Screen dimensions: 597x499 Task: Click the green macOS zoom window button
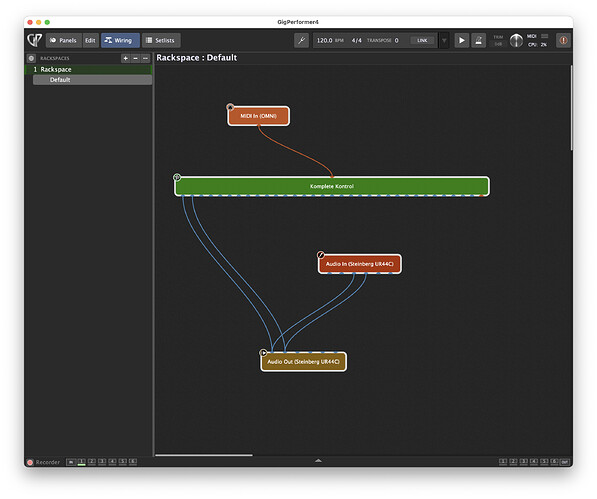[47, 22]
